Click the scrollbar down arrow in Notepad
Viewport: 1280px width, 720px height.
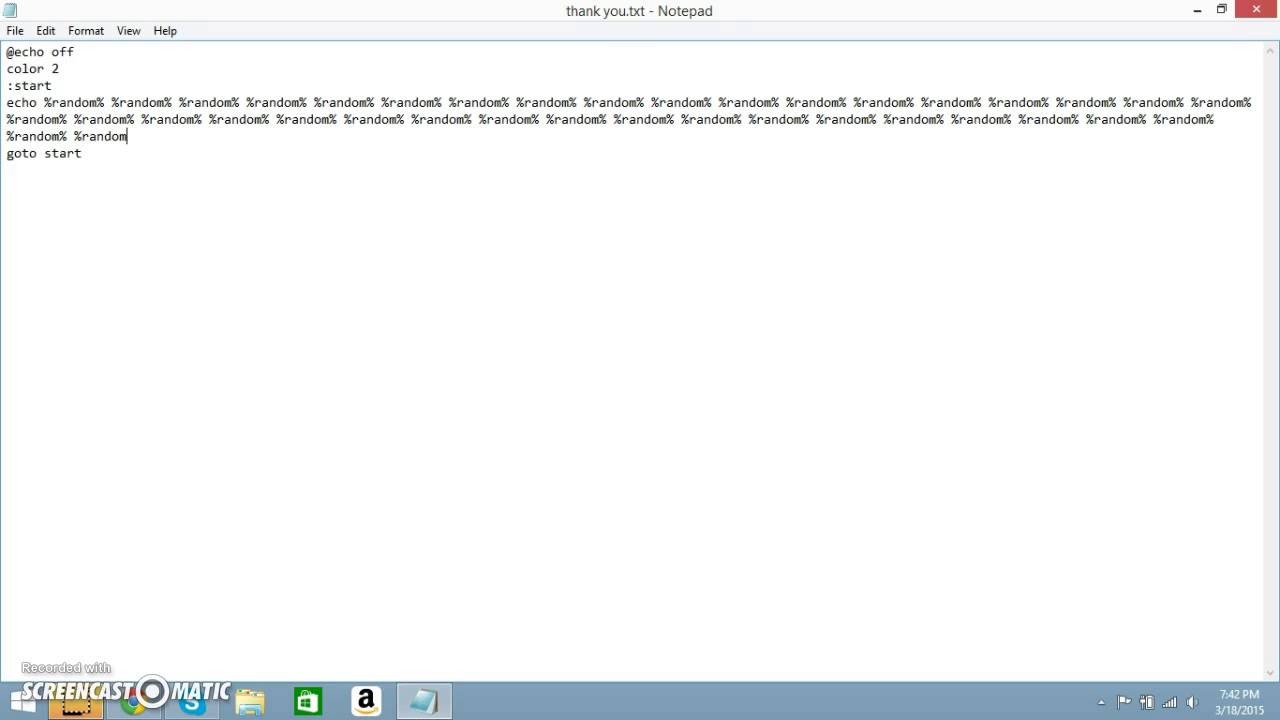tap(1271, 673)
